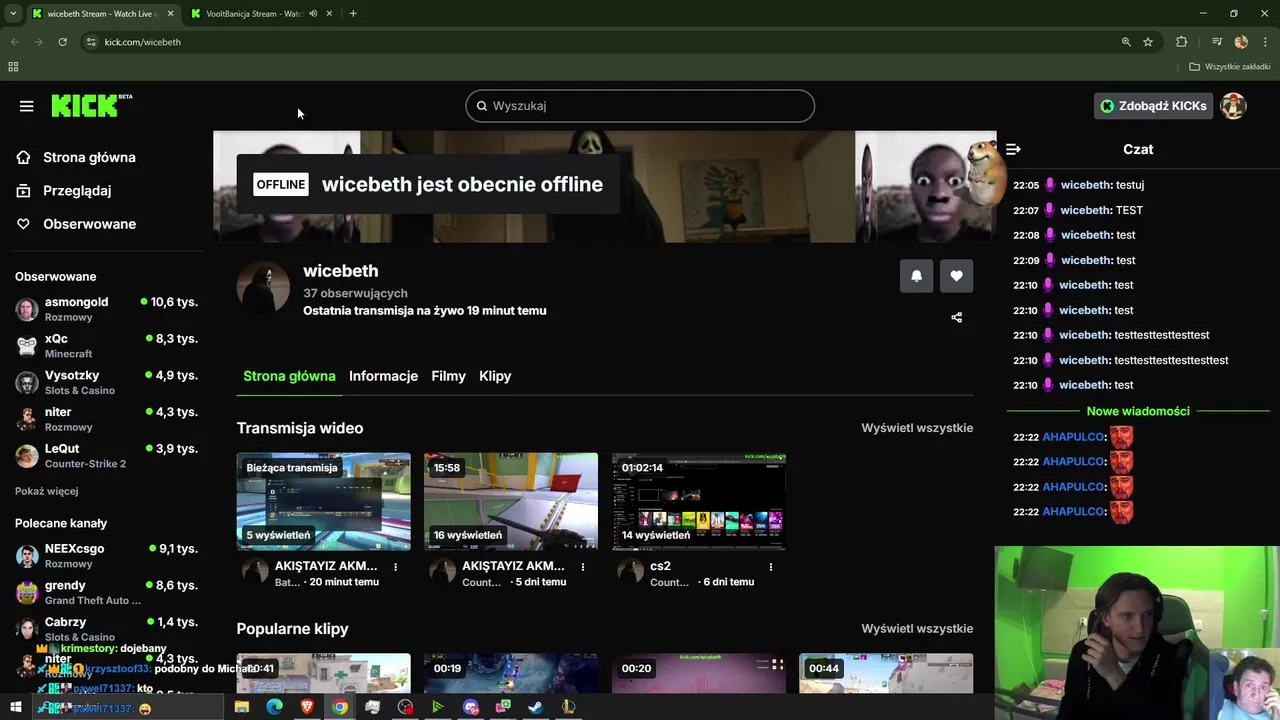1280x720 pixels.
Task: Open File Explorer from taskbar
Action: pos(242,707)
